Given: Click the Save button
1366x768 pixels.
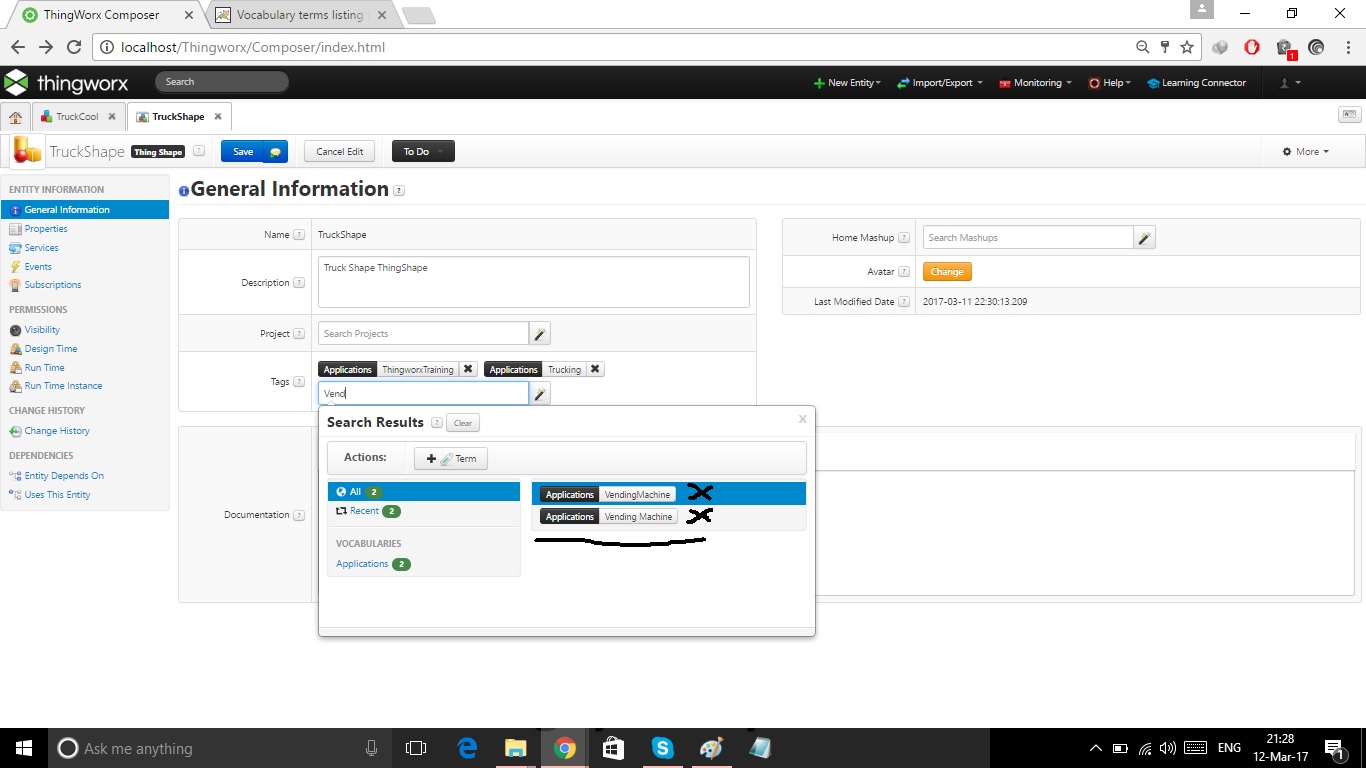Looking at the screenshot, I should [x=243, y=152].
